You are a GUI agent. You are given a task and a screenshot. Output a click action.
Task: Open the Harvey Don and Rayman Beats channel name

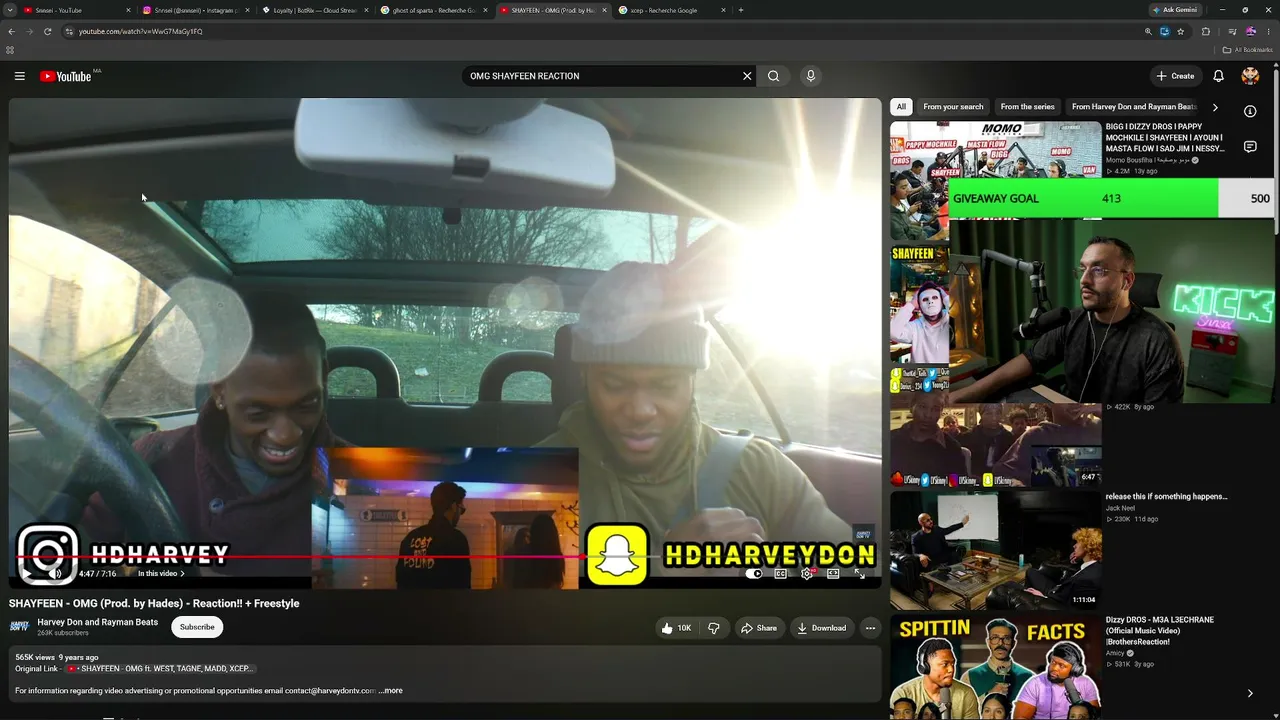(x=98, y=622)
